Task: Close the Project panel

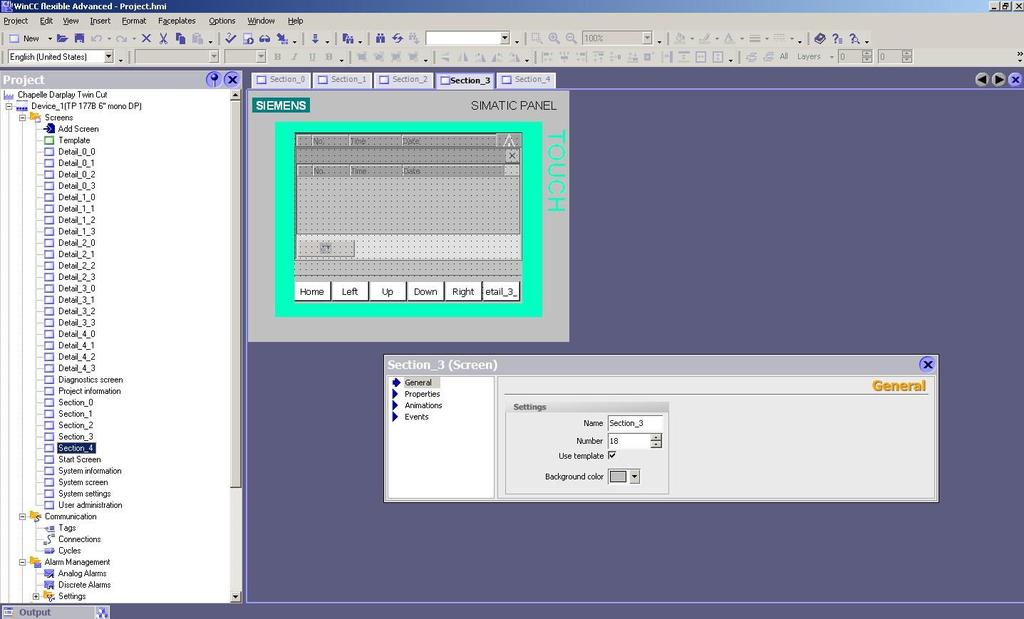Action: [x=232, y=80]
